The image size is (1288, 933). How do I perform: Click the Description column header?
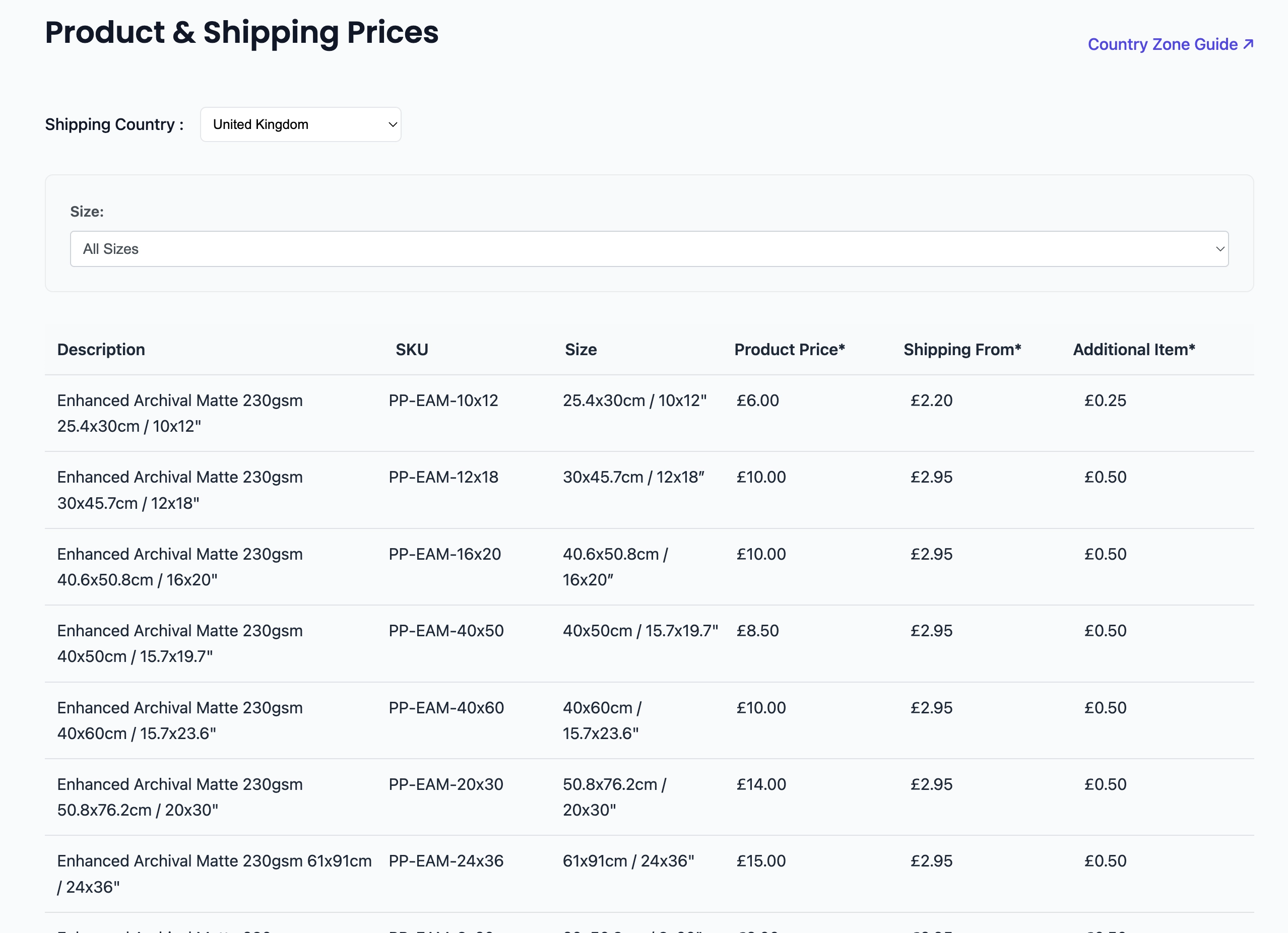(101, 349)
